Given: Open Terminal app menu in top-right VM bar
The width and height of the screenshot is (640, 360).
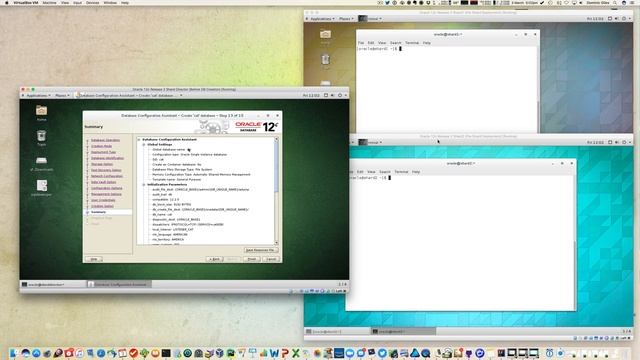Looking at the screenshot, I should click(371, 19).
